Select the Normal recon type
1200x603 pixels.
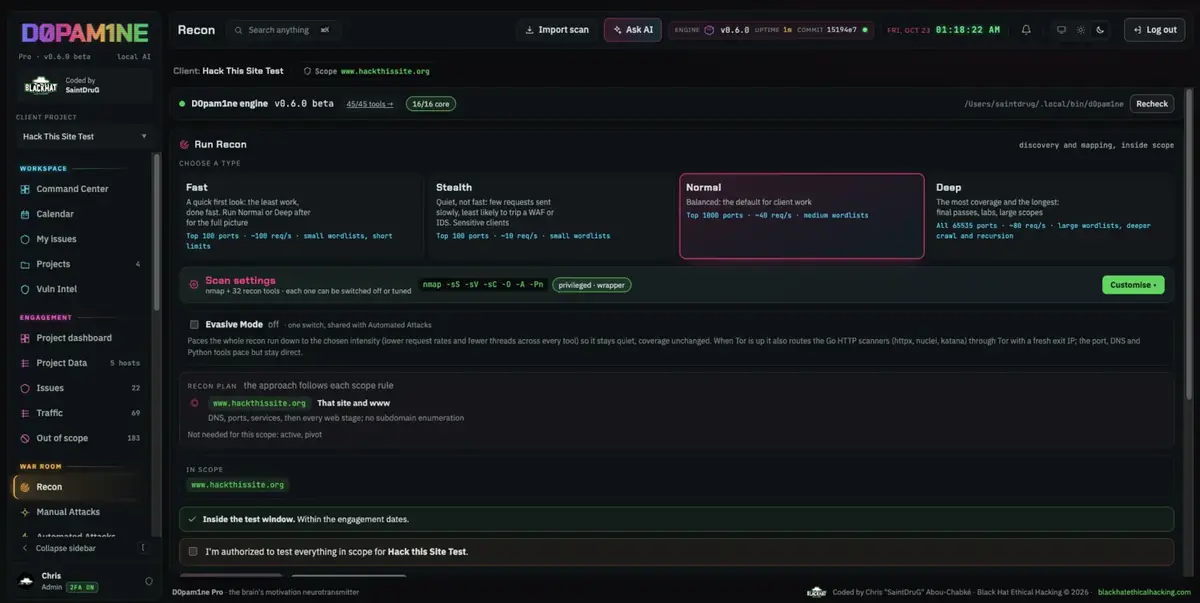click(801, 215)
